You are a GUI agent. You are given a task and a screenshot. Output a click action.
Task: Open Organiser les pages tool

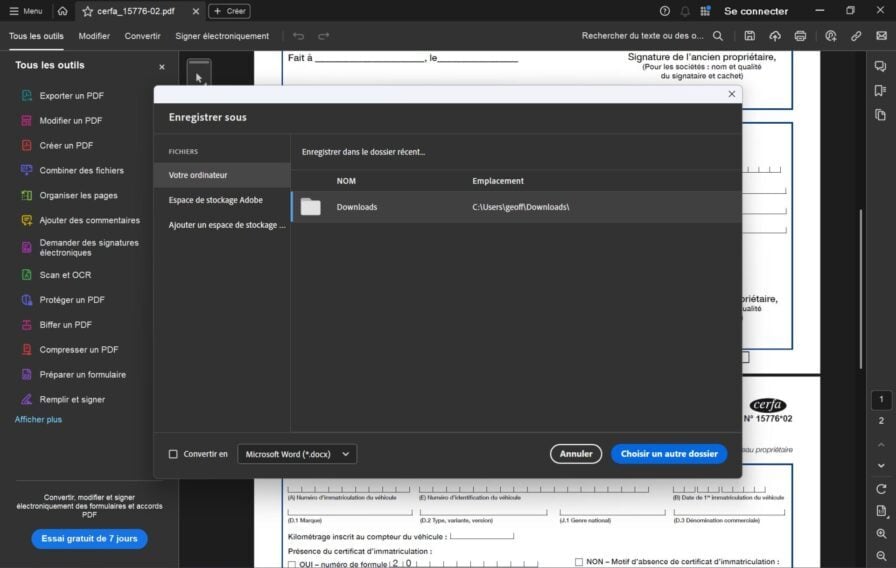coord(78,195)
